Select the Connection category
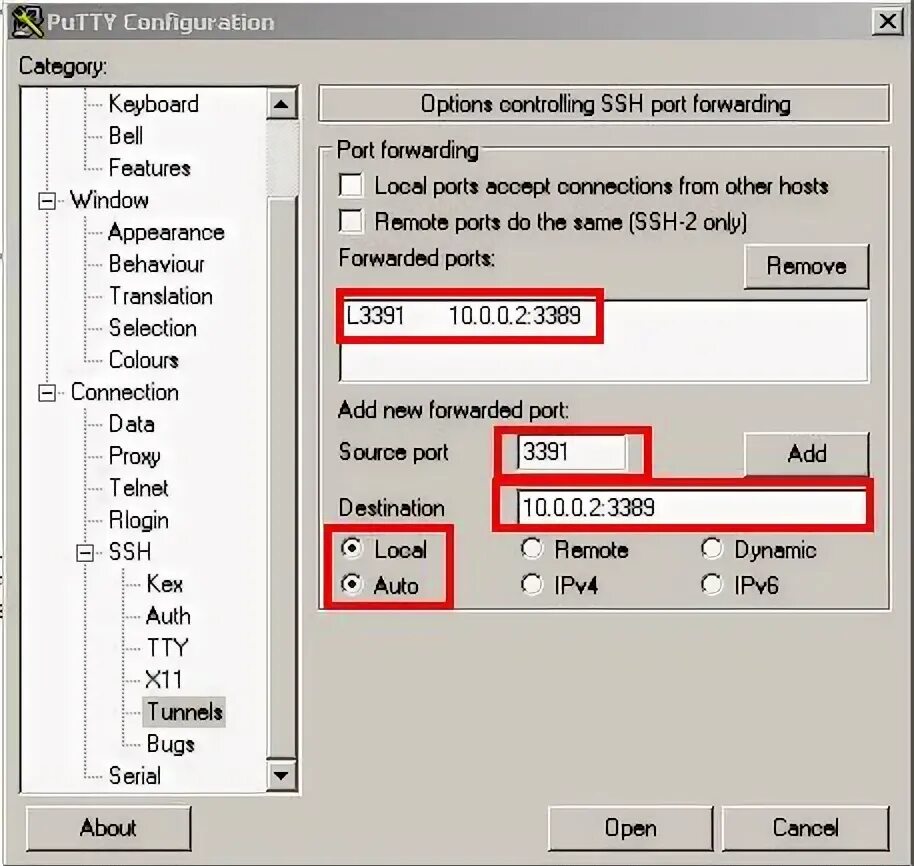This screenshot has height=866, width=914. coord(125,392)
